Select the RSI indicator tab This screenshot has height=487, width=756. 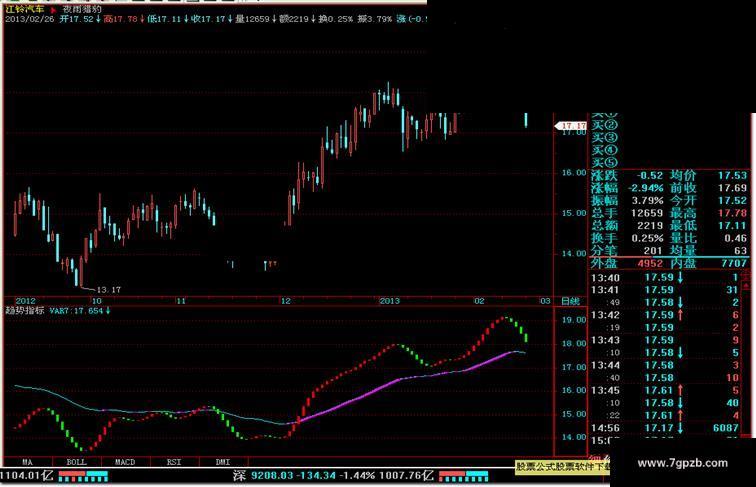[174, 462]
